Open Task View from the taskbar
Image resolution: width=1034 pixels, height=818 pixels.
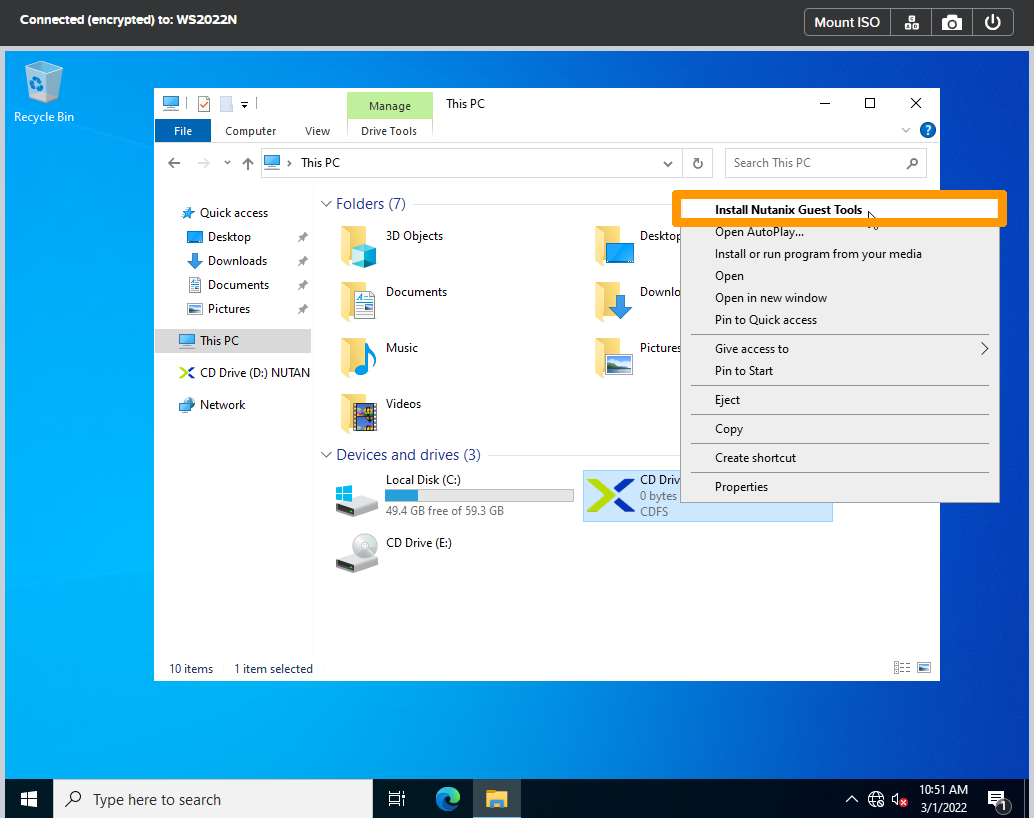point(397,799)
